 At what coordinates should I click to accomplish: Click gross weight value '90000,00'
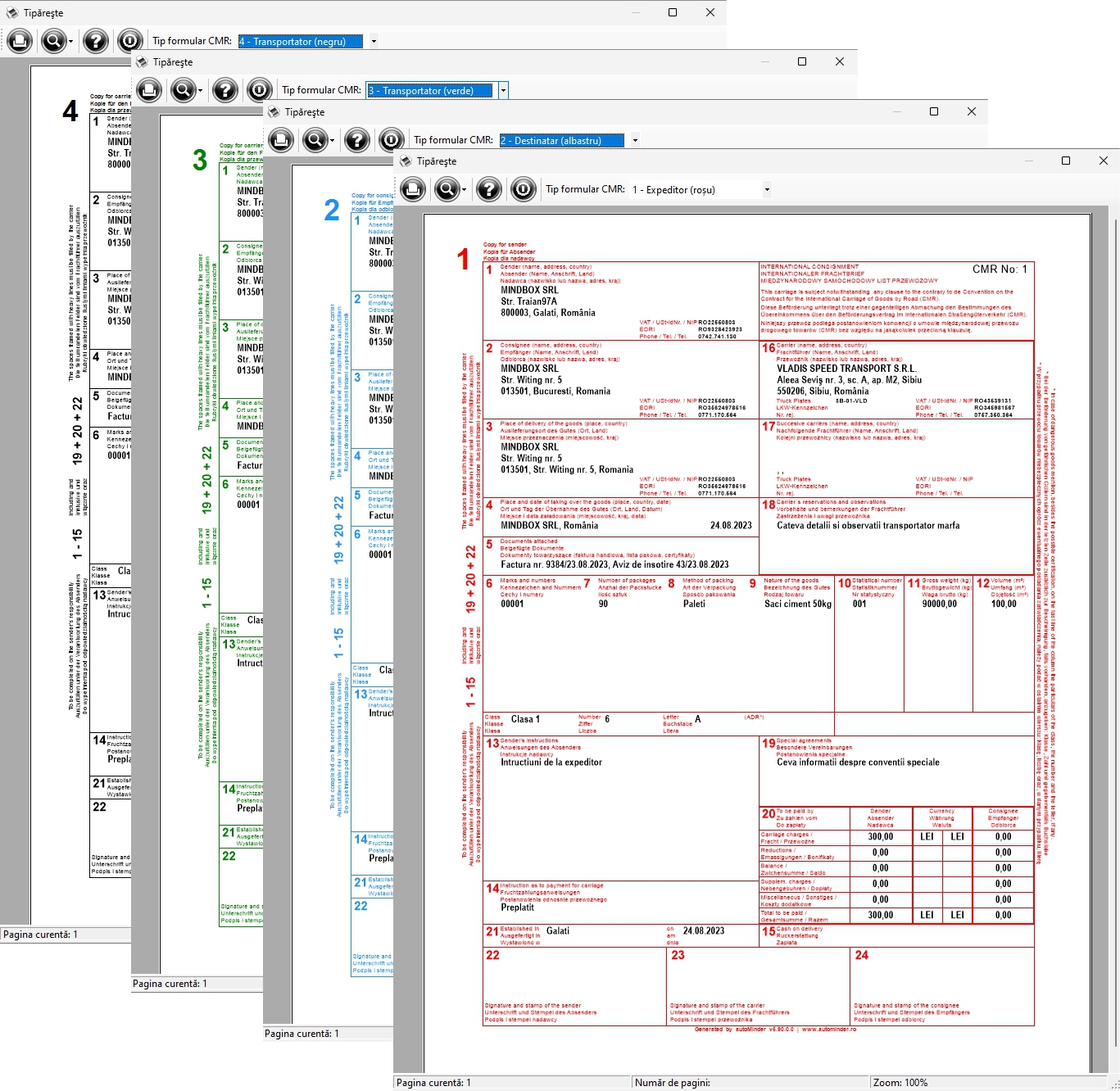point(939,604)
